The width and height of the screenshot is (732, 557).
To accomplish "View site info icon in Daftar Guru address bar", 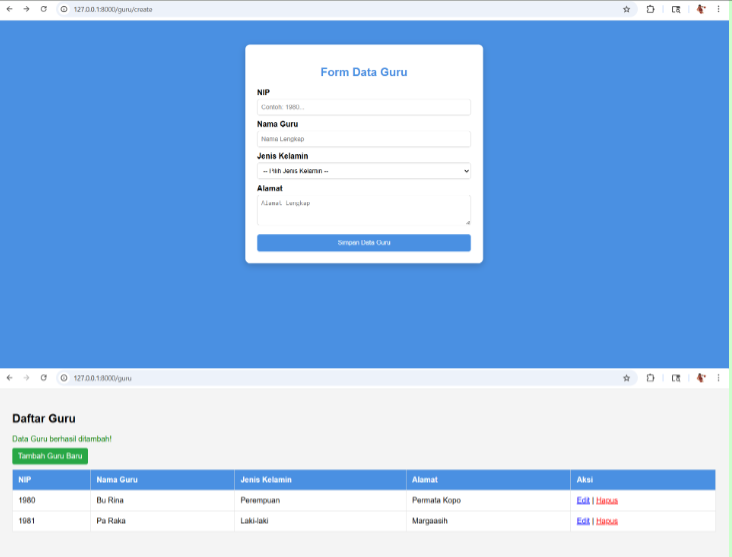I will pos(64,378).
